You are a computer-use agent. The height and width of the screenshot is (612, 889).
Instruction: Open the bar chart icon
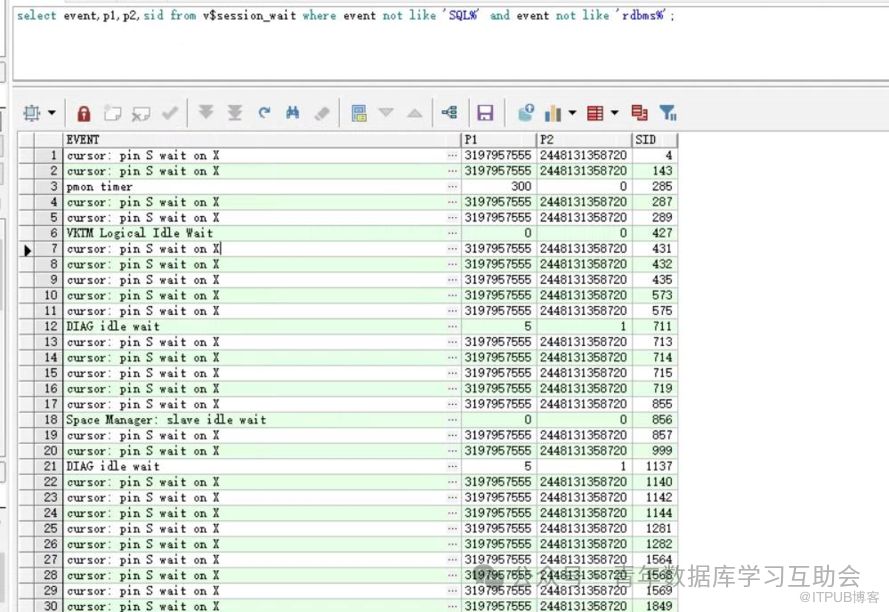point(553,113)
